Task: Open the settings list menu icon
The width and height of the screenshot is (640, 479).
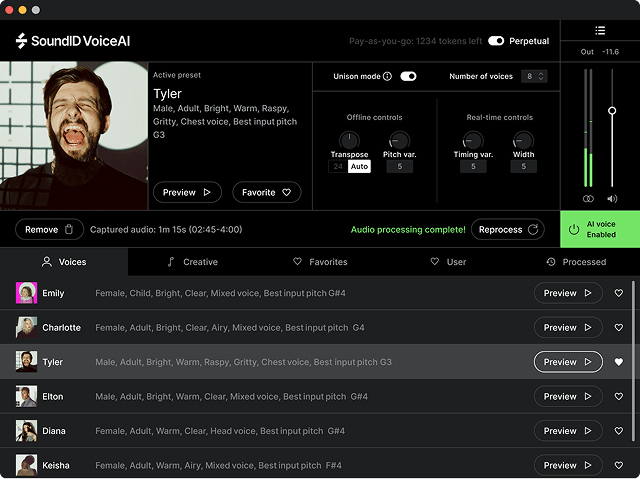Action: pos(600,30)
